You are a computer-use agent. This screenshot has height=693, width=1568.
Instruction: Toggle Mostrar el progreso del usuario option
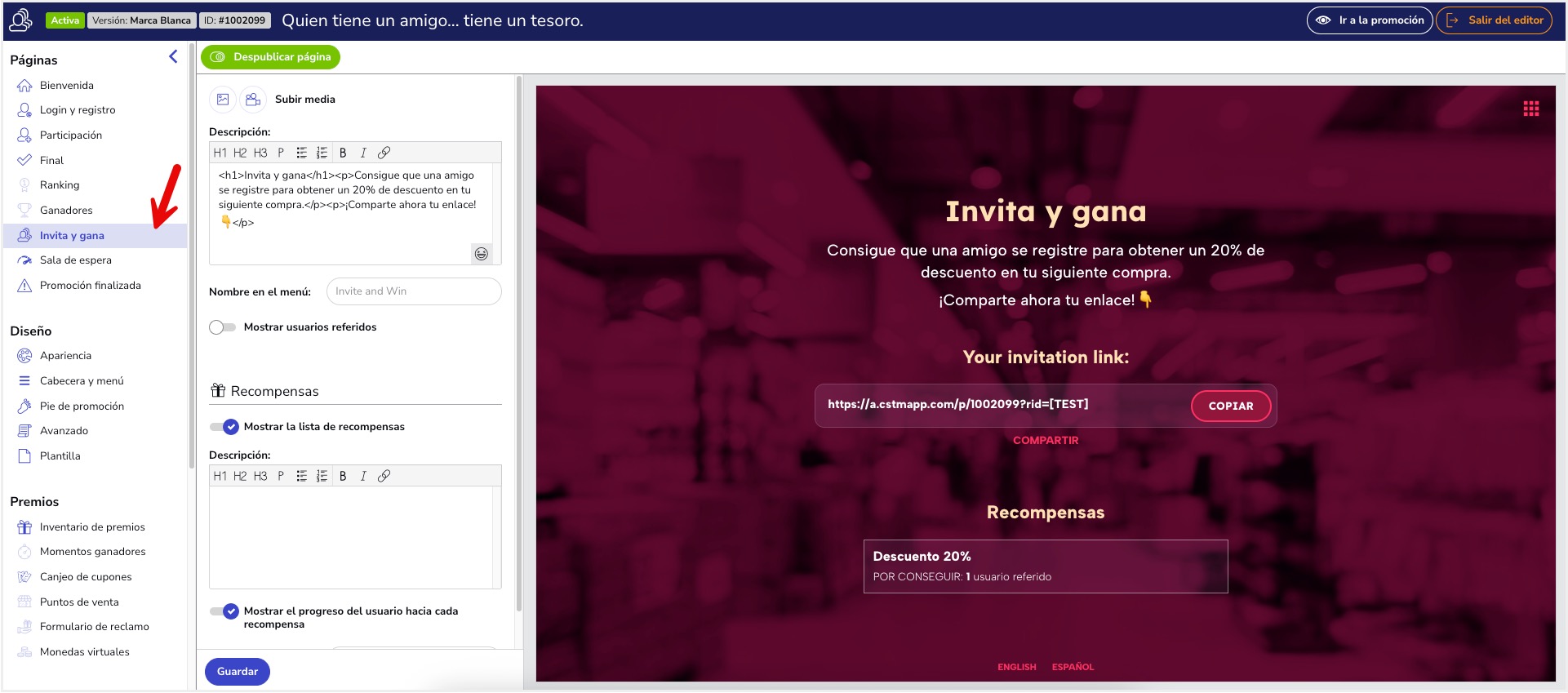click(224, 611)
